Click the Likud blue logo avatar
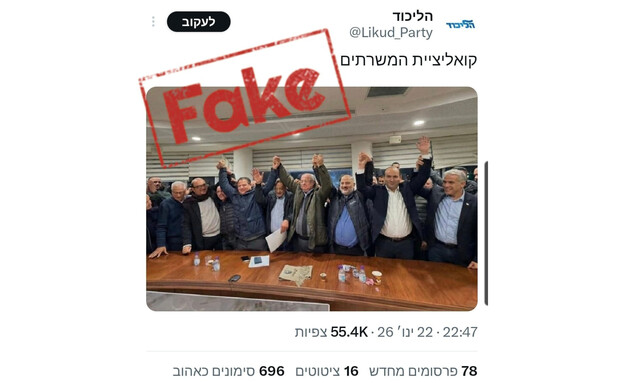624x383 pixels. coord(460,25)
